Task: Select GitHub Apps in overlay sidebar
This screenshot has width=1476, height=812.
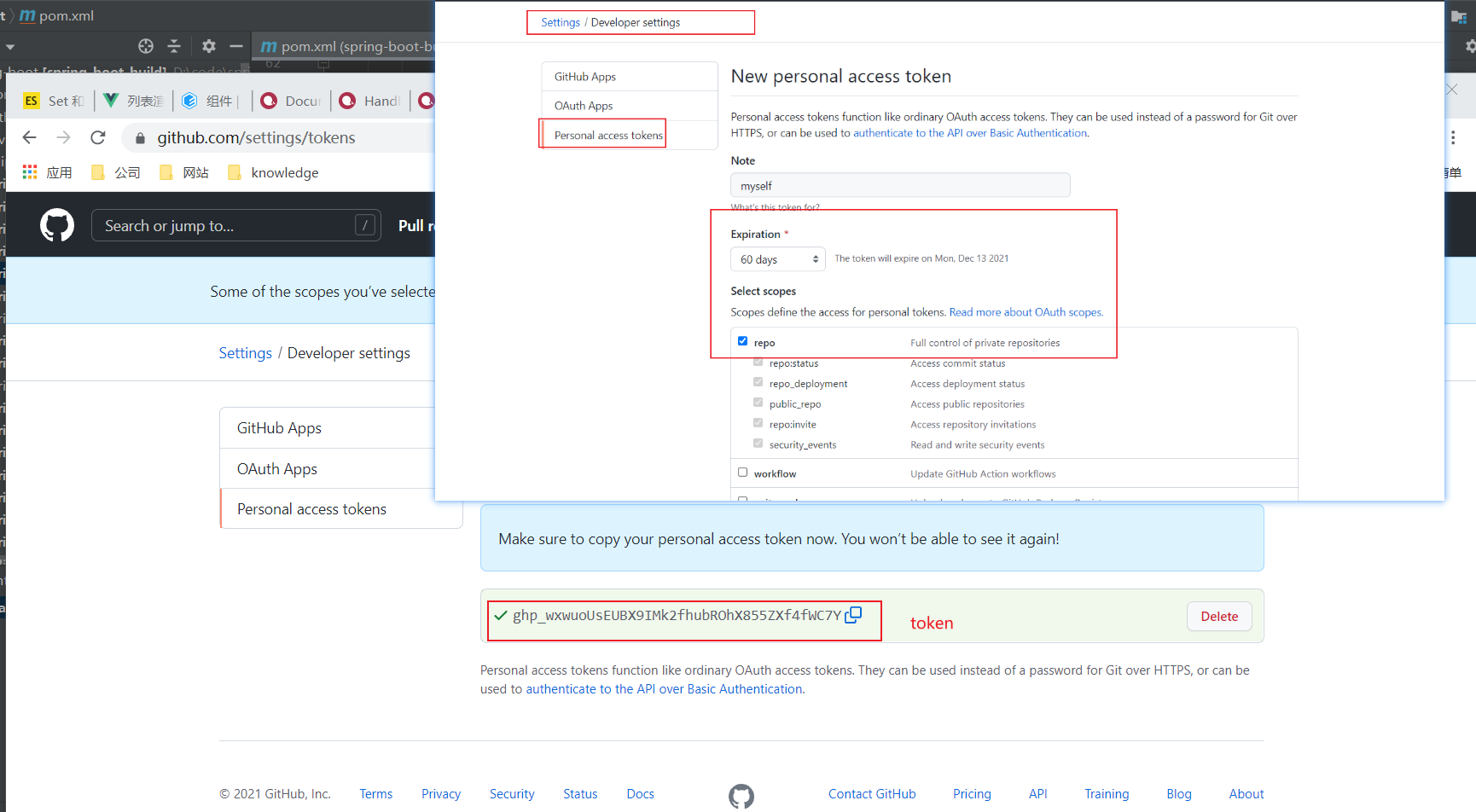Action: coord(629,77)
